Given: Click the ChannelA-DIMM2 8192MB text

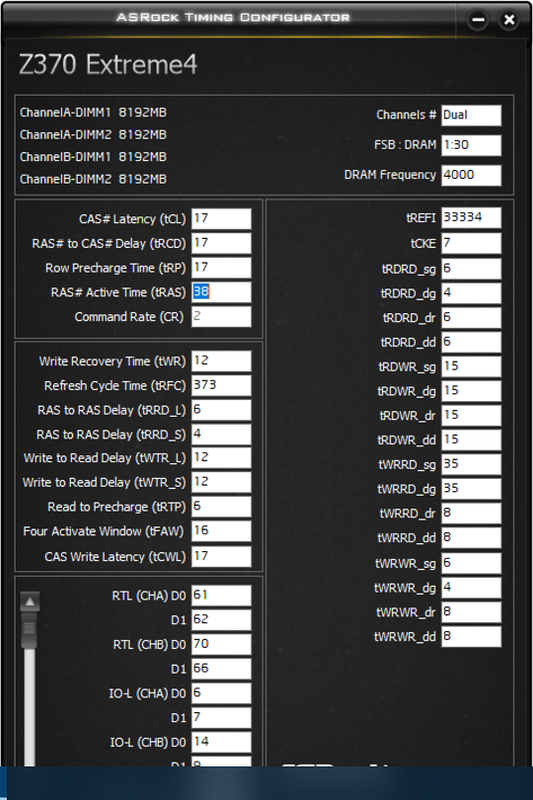Looking at the screenshot, I should (x=93, y=135).
